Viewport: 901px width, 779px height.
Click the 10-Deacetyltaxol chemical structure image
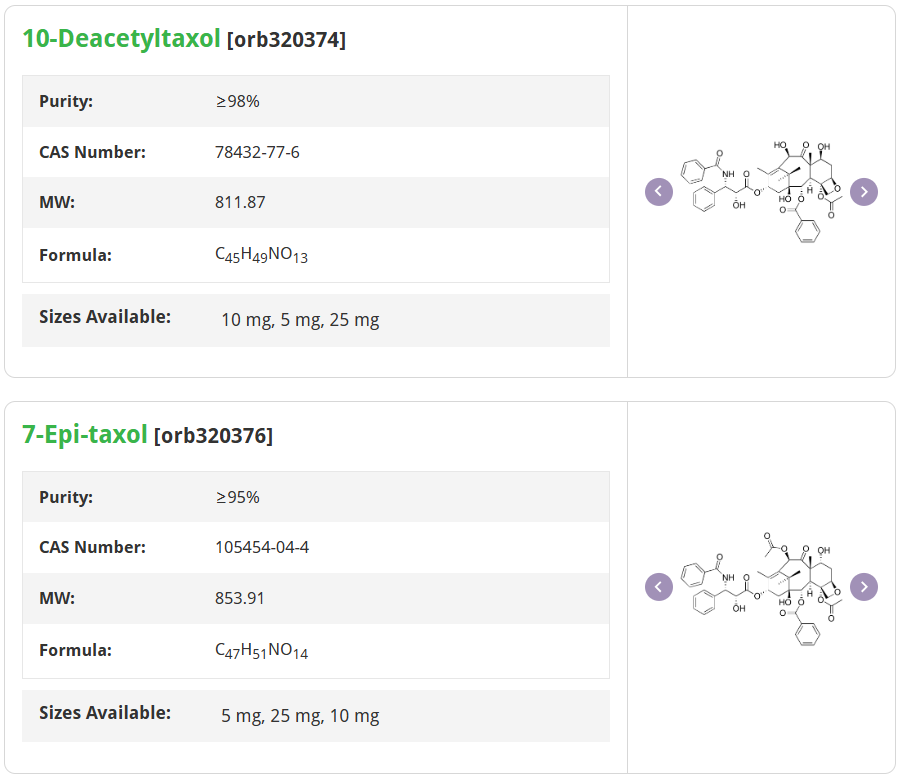pyautogui.click(x=762, y=191)
